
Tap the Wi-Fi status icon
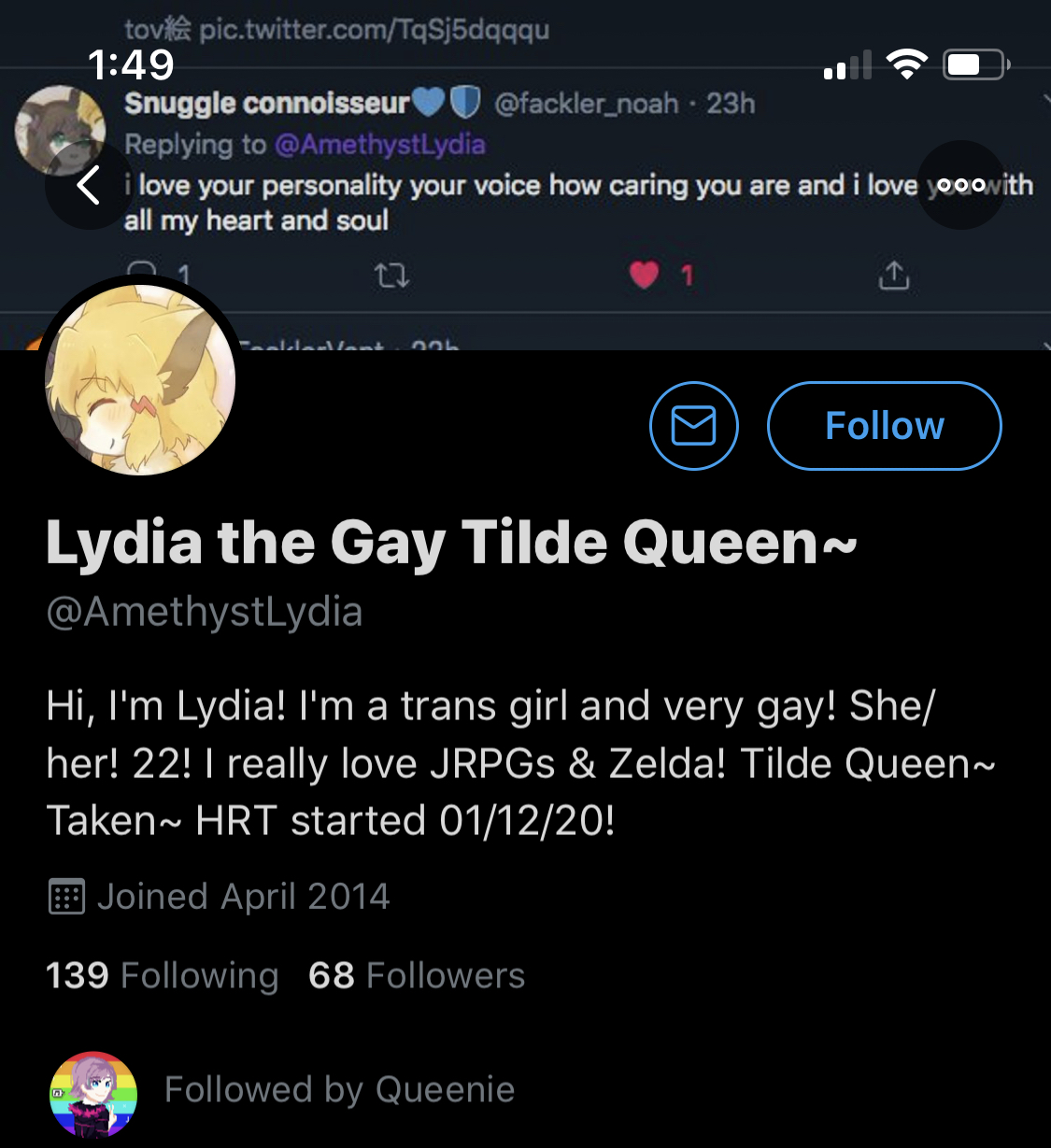point(906,64)
